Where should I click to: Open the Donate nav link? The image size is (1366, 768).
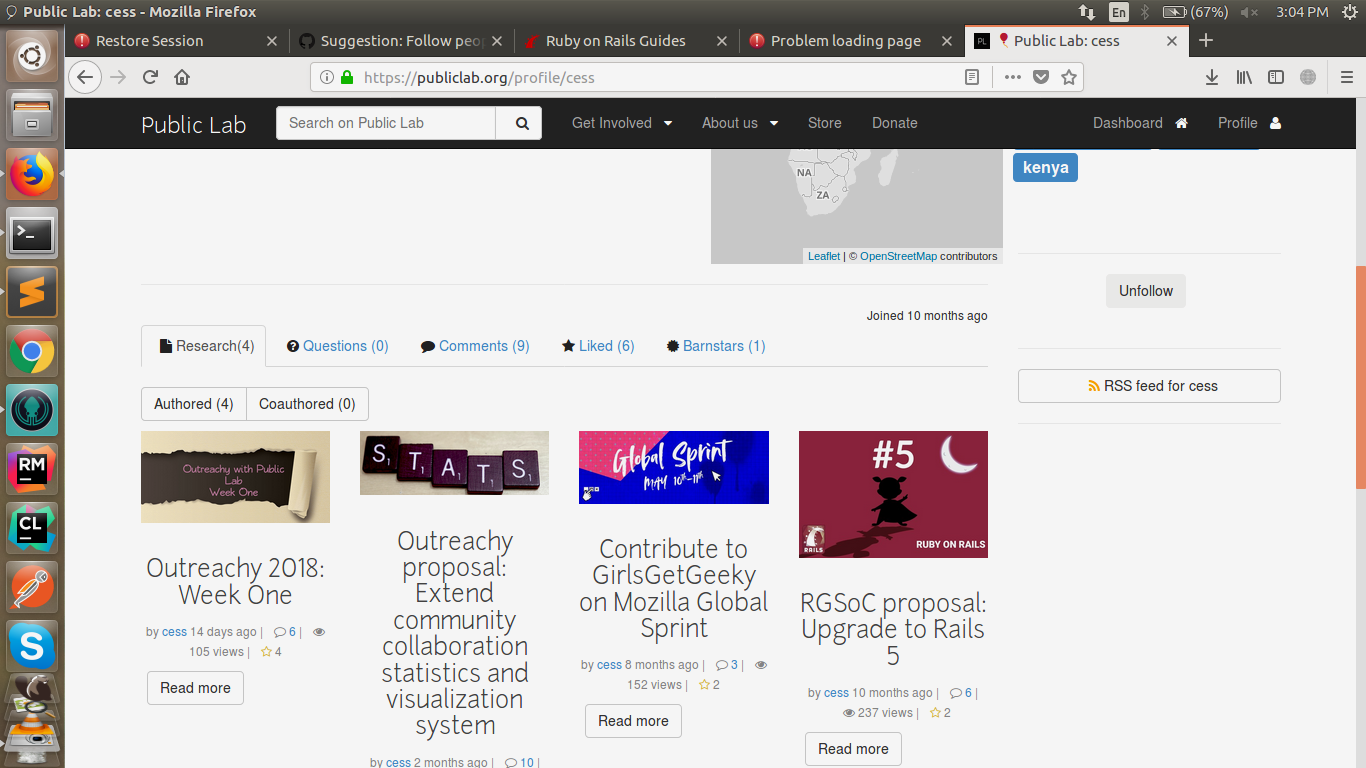[894, 123]
